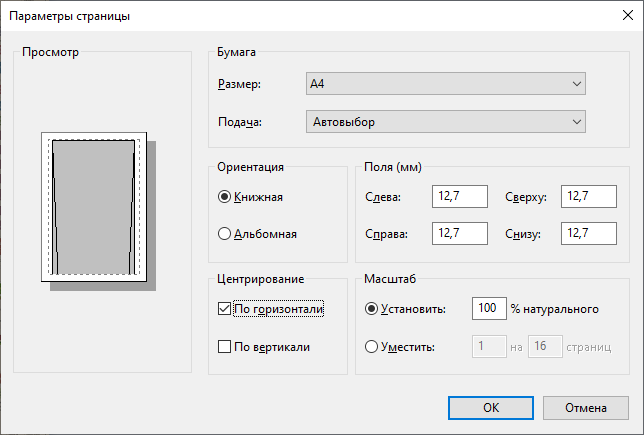Open the Подача paper source dropdown
Viewport: 644px width, 435px height.
446,122
